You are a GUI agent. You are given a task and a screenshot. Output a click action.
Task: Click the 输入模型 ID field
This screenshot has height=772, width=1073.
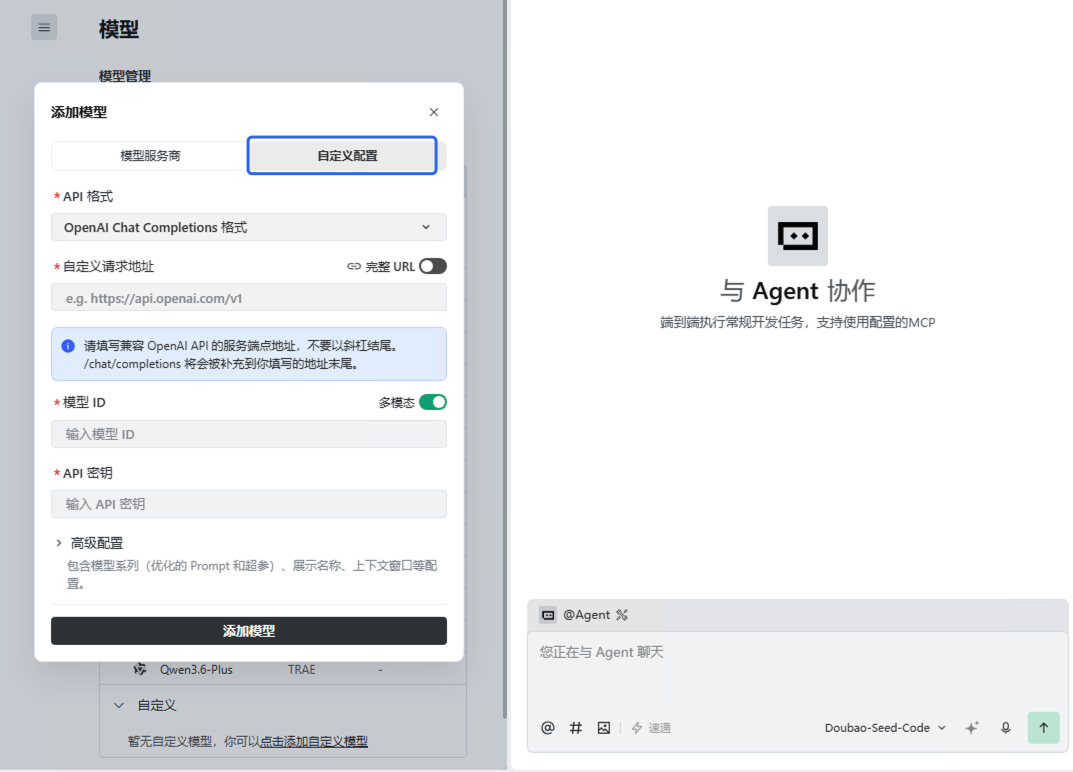249,434
